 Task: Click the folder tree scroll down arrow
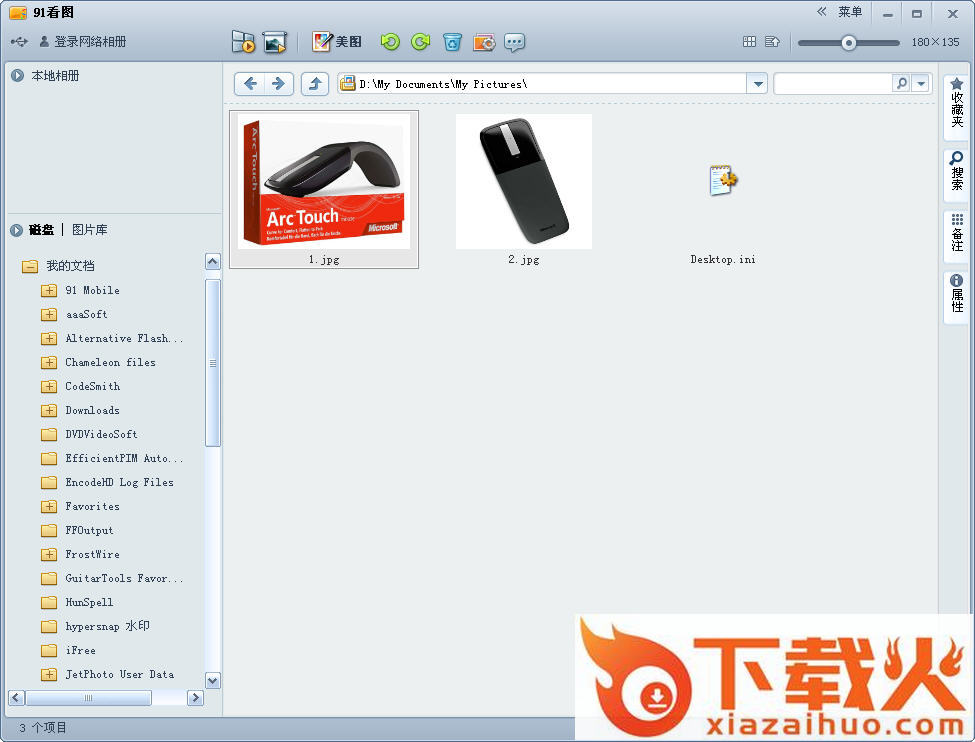[213, 681]
